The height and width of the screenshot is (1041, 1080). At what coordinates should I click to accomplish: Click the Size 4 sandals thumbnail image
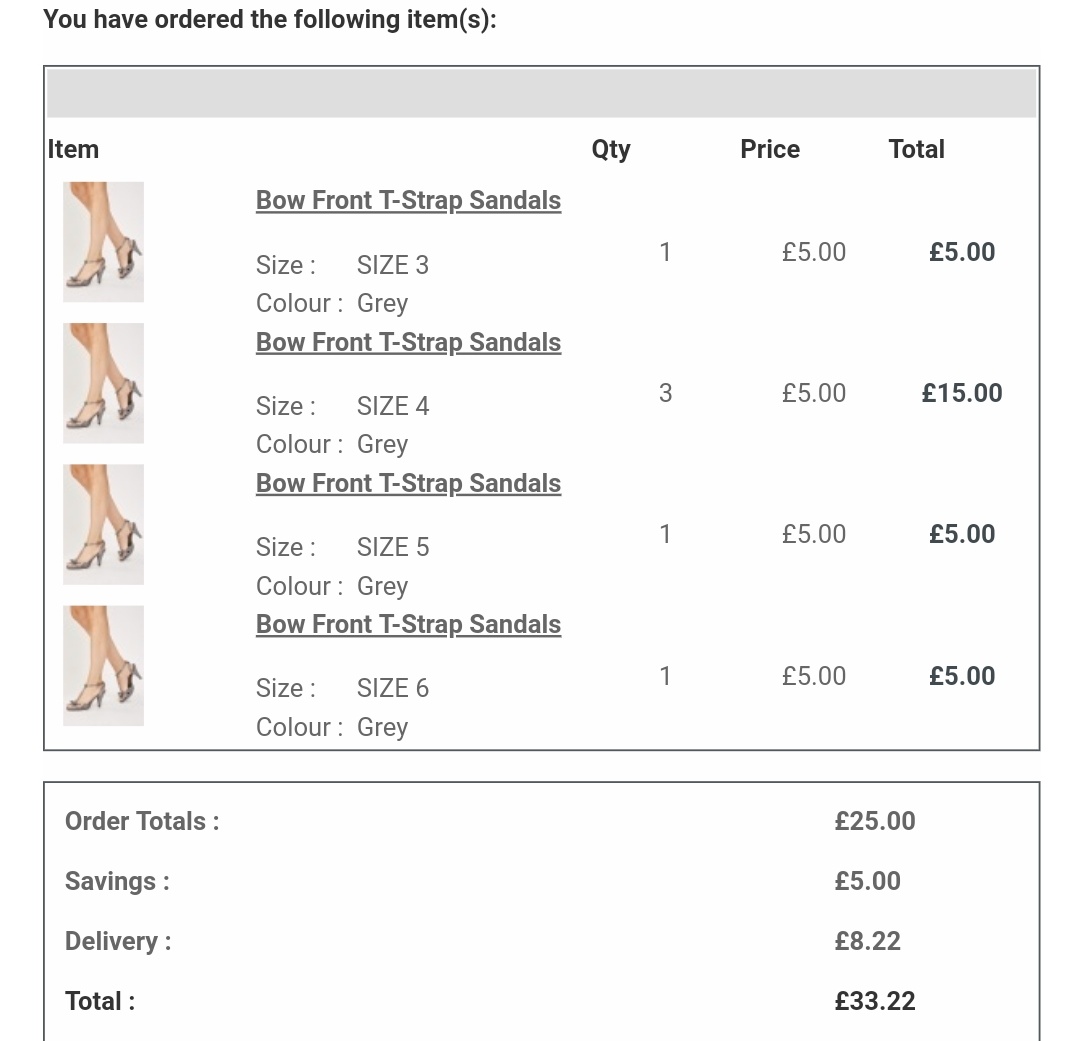pyautogui.click(x=103, y=383)
